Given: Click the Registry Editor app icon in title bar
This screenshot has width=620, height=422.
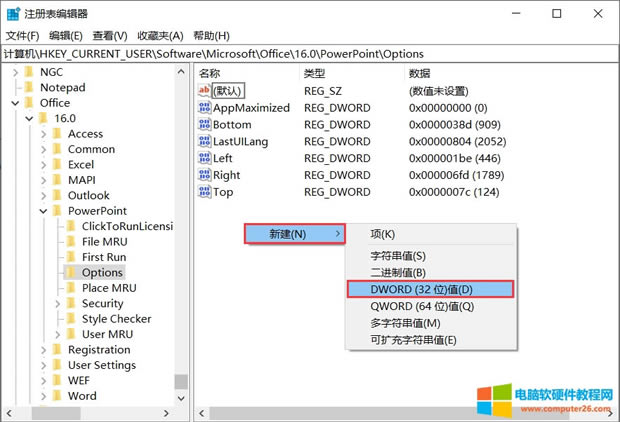Looking at the screenshot, I should pos(11,13).
